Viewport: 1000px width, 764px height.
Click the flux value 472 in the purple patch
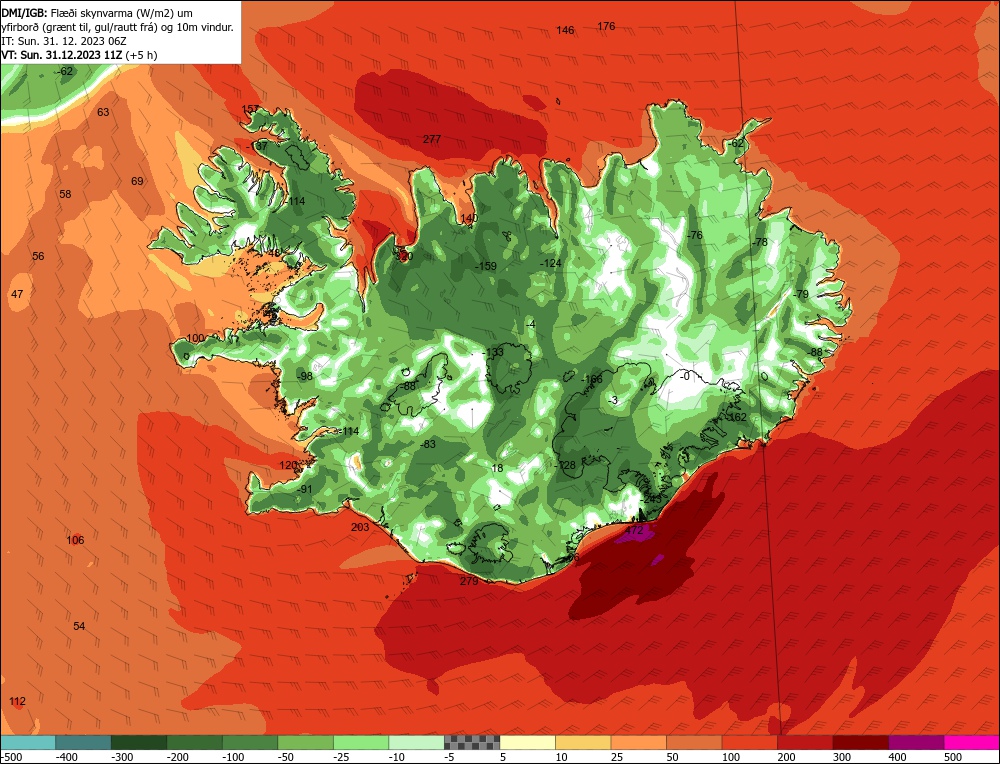coord(634,530)
